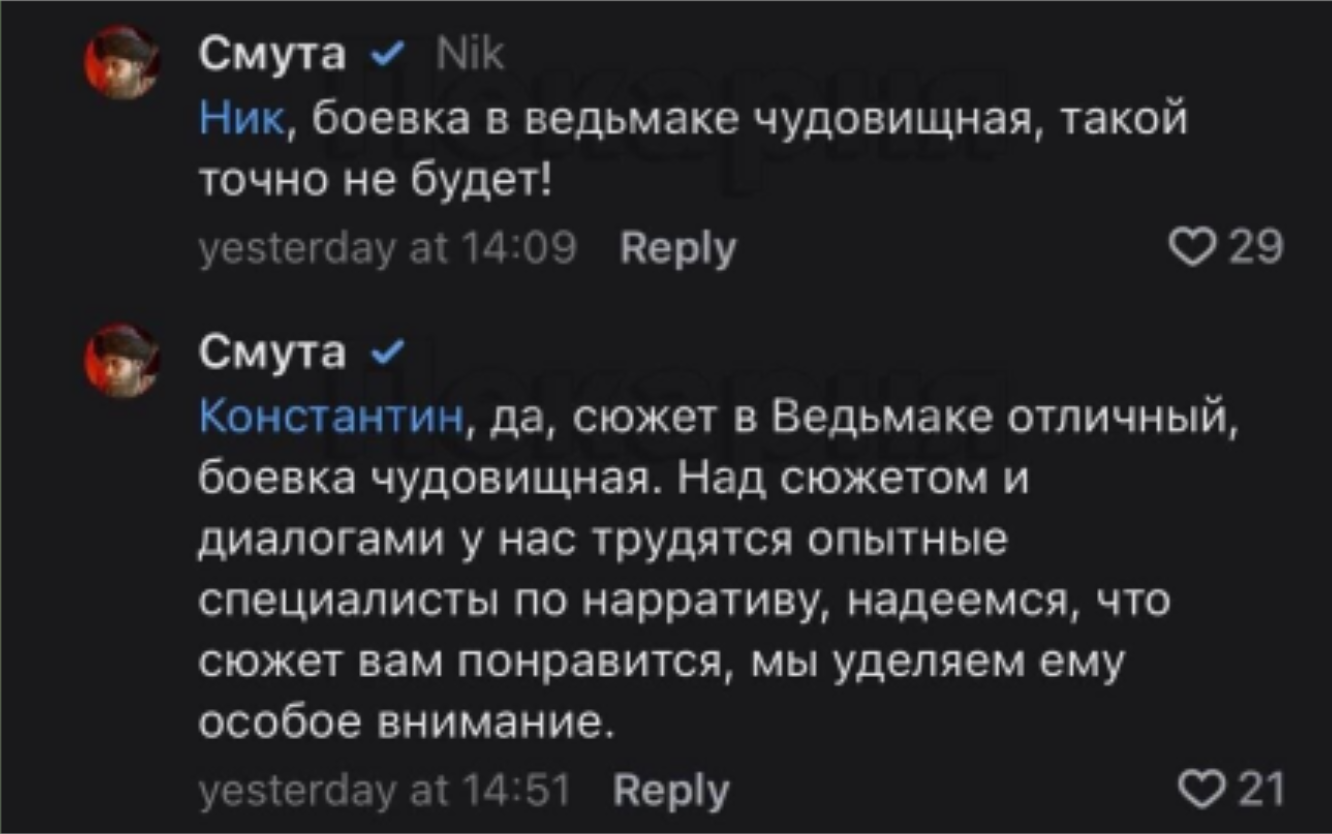Click the like count 21

1259,789
